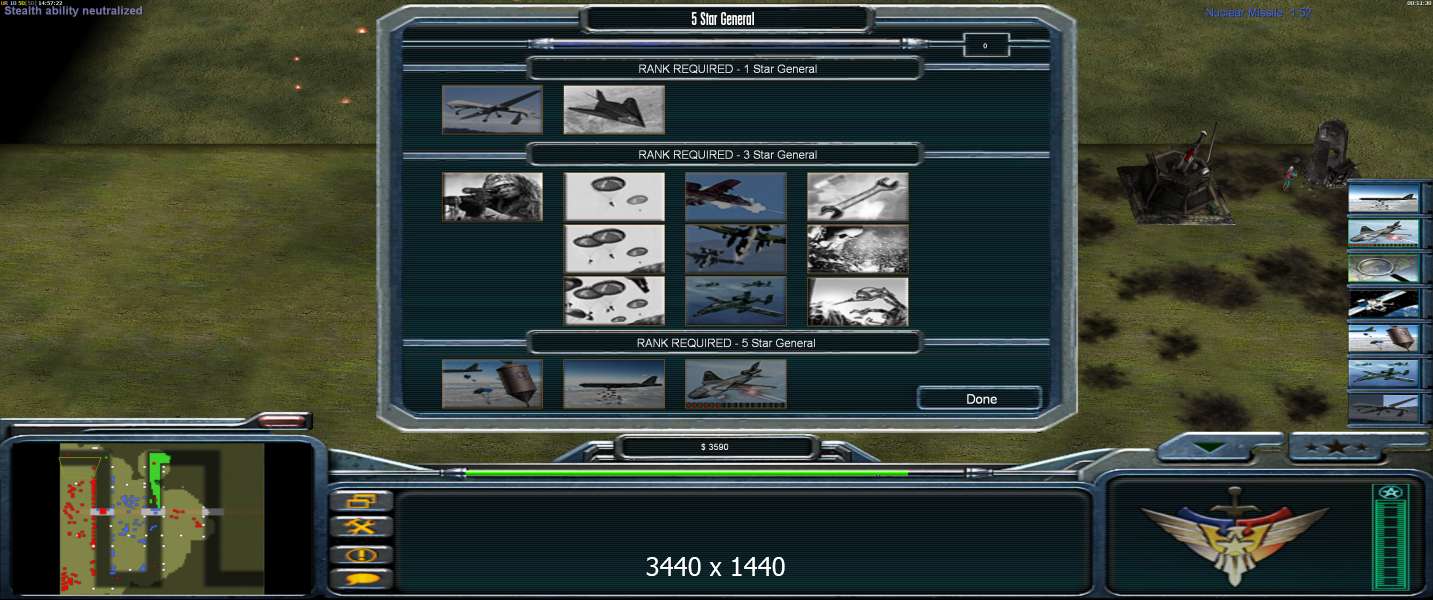Image resolution: width=1433 pixels, height=600 pixels.
Task: Click "RANK REQUIRED - 3 Star General" header
Action: pyautogui.click(x=727, y=155)
